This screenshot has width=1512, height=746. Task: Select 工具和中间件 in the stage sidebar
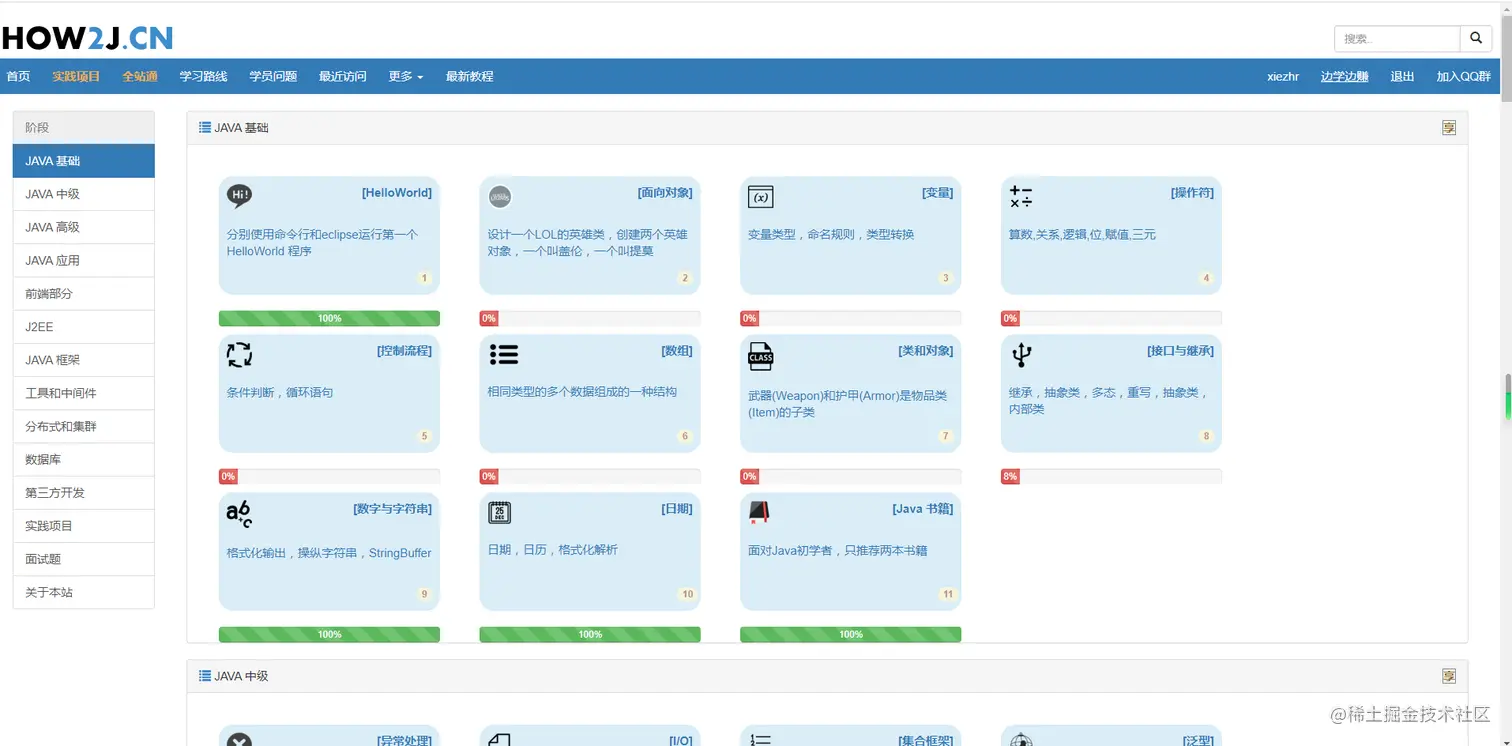pos(84,393)
